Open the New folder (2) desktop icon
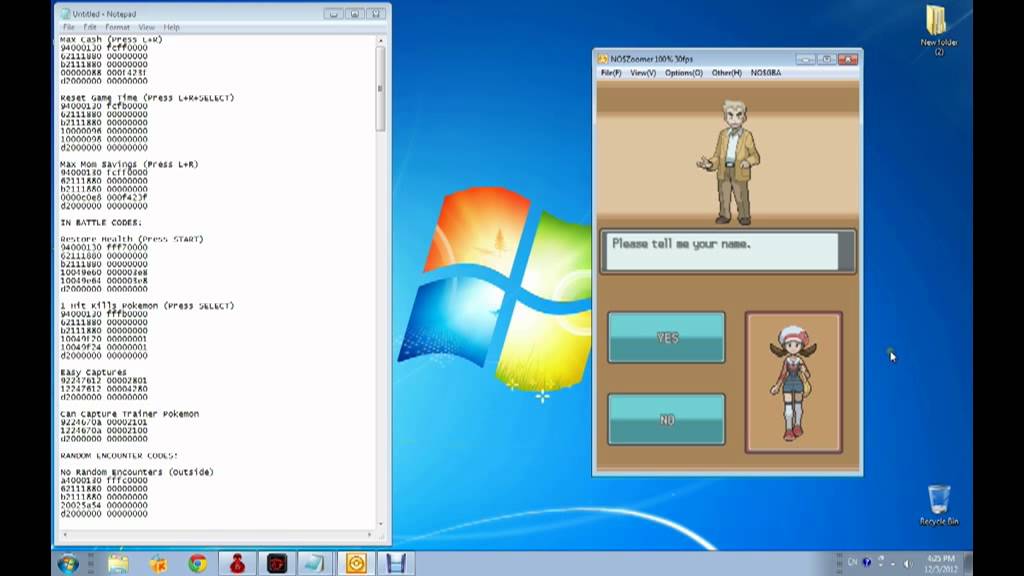 point(938,31)
